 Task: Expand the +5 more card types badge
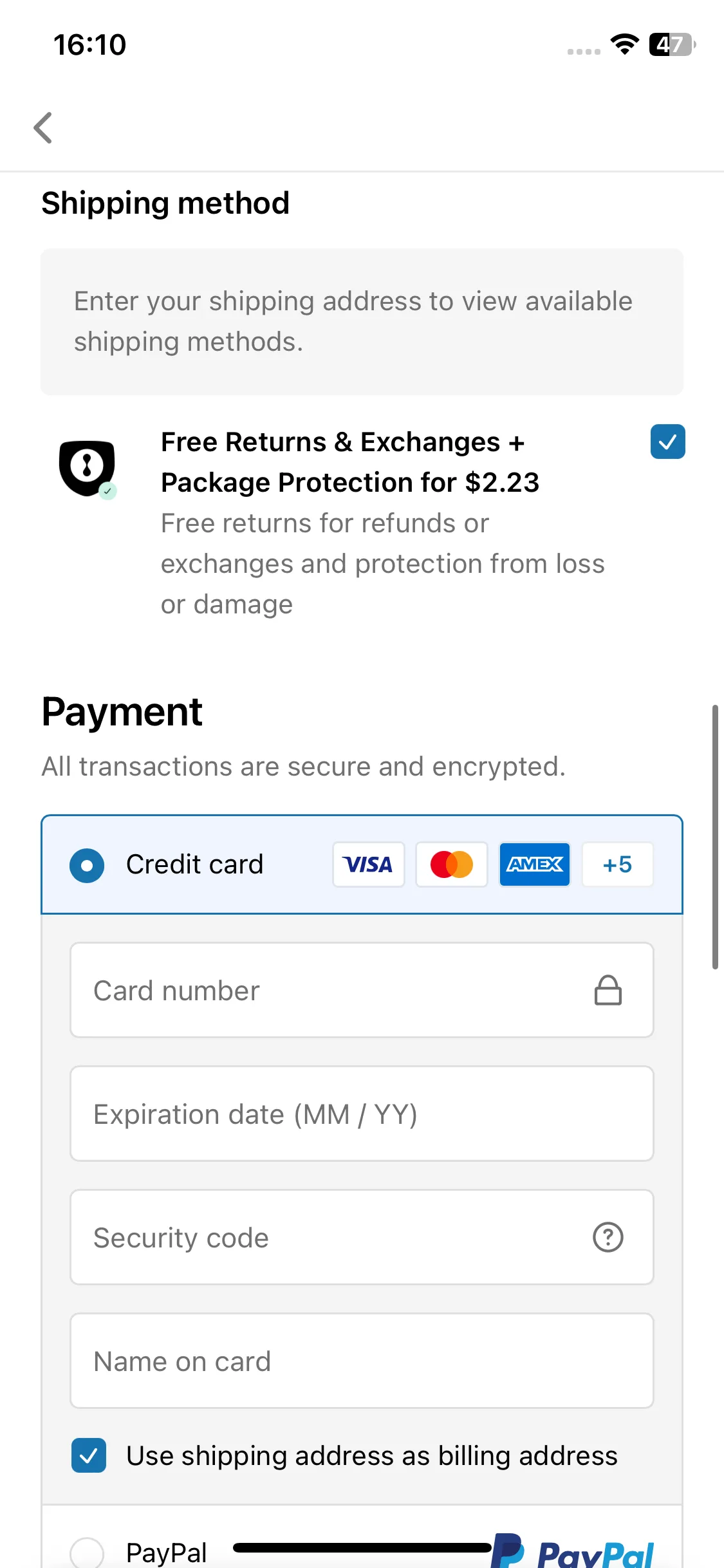coord(618,864)
